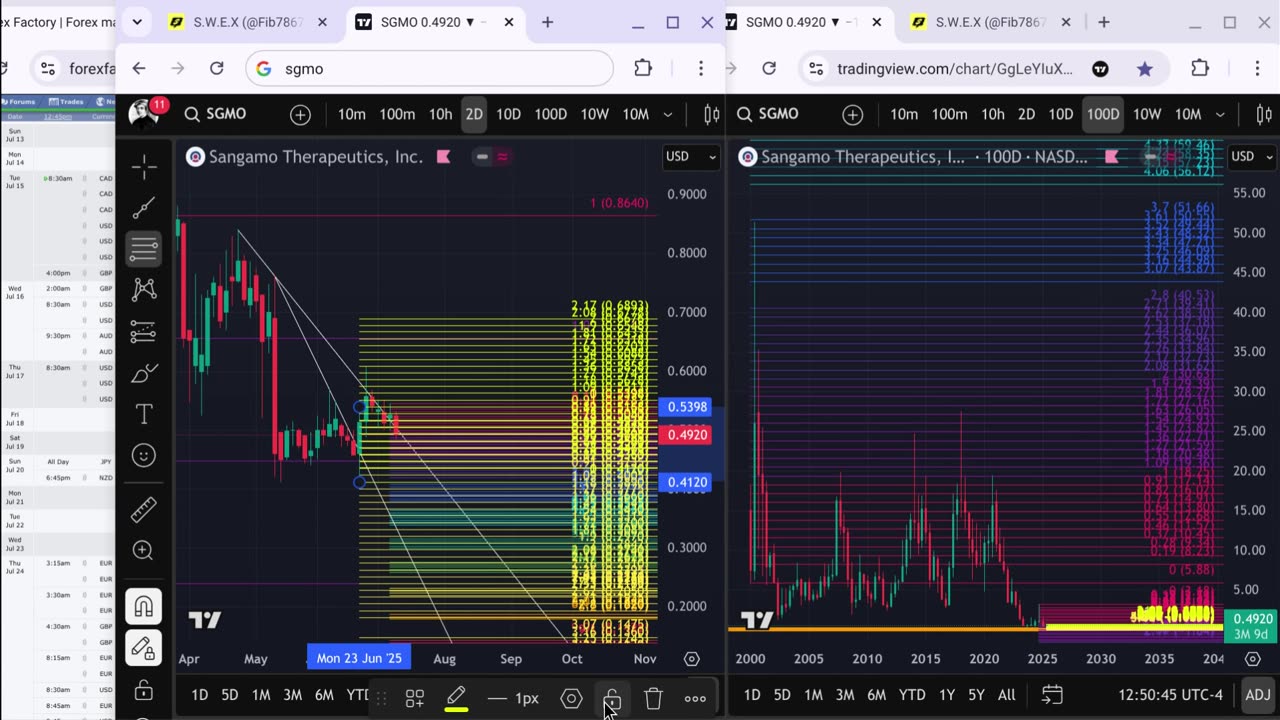The image size is (1280, 720).
Task: Switch left chart to 100m interval
Action: coord(397,114)
